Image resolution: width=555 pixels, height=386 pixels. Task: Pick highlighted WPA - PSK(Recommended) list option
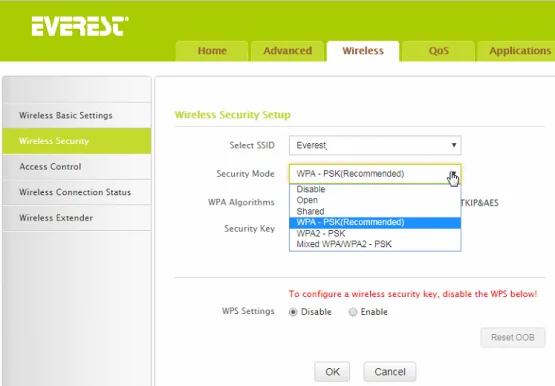(375, 222)
